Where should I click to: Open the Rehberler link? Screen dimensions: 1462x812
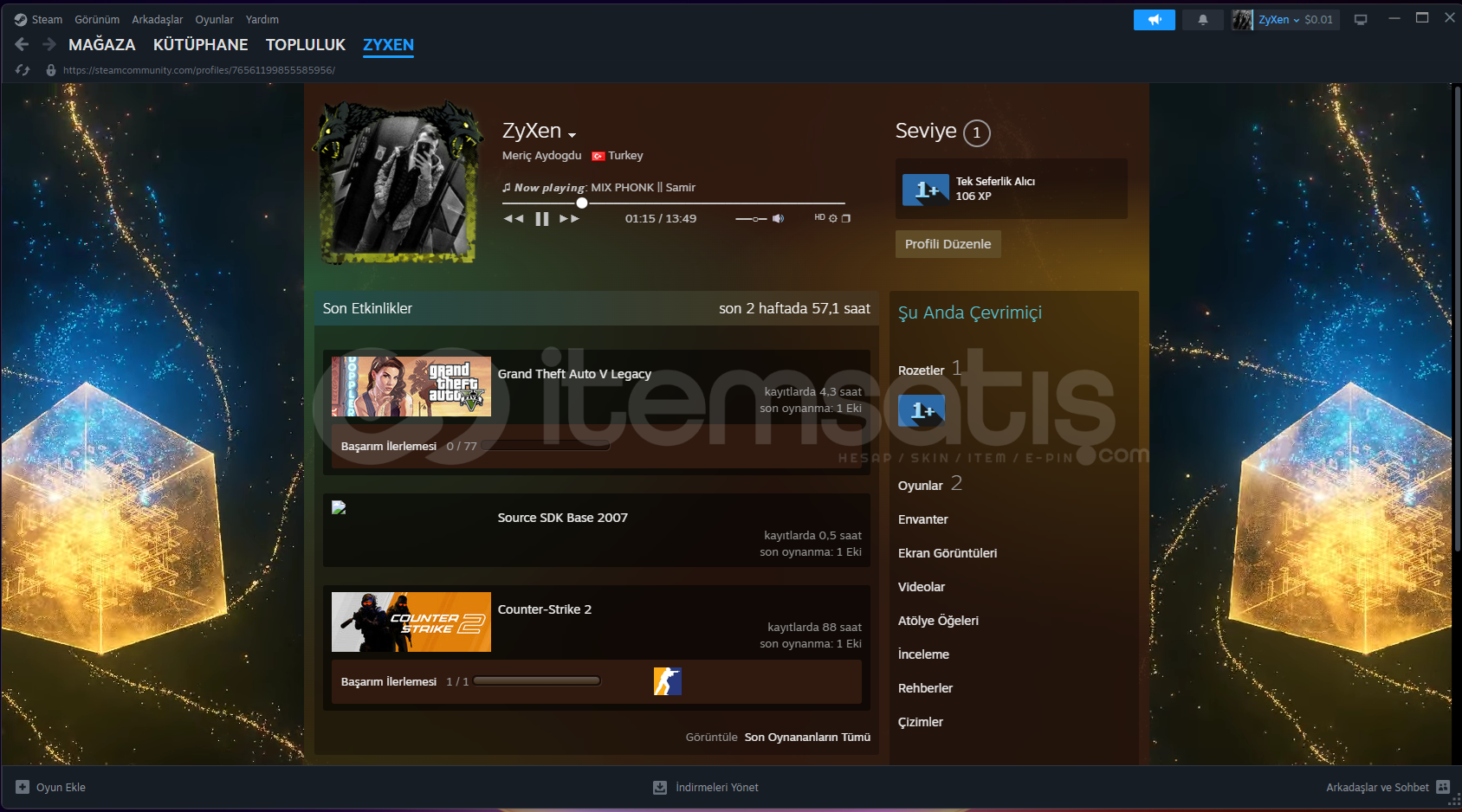coord(926,688)
